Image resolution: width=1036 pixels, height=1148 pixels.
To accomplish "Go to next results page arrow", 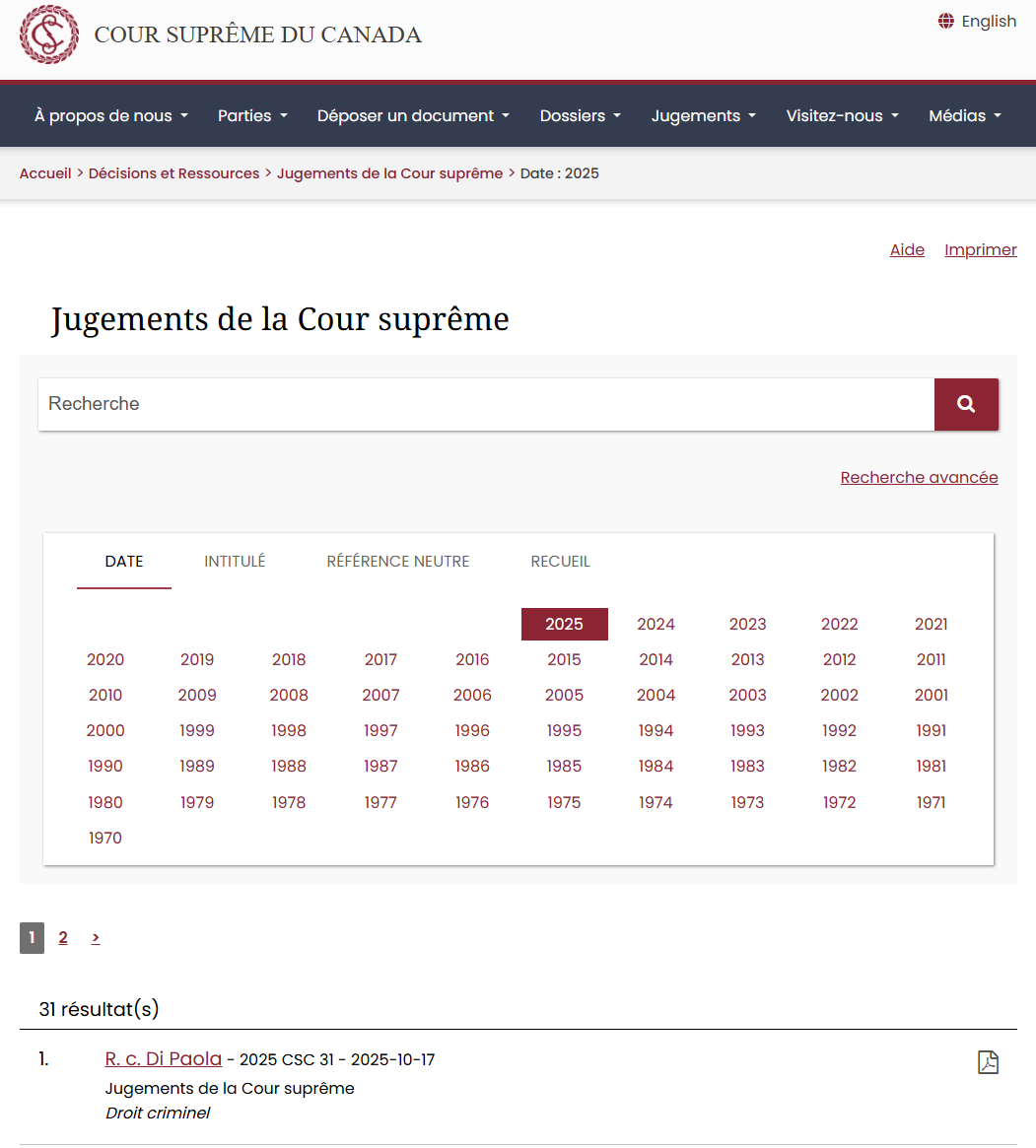I will (x=96, y=938).
